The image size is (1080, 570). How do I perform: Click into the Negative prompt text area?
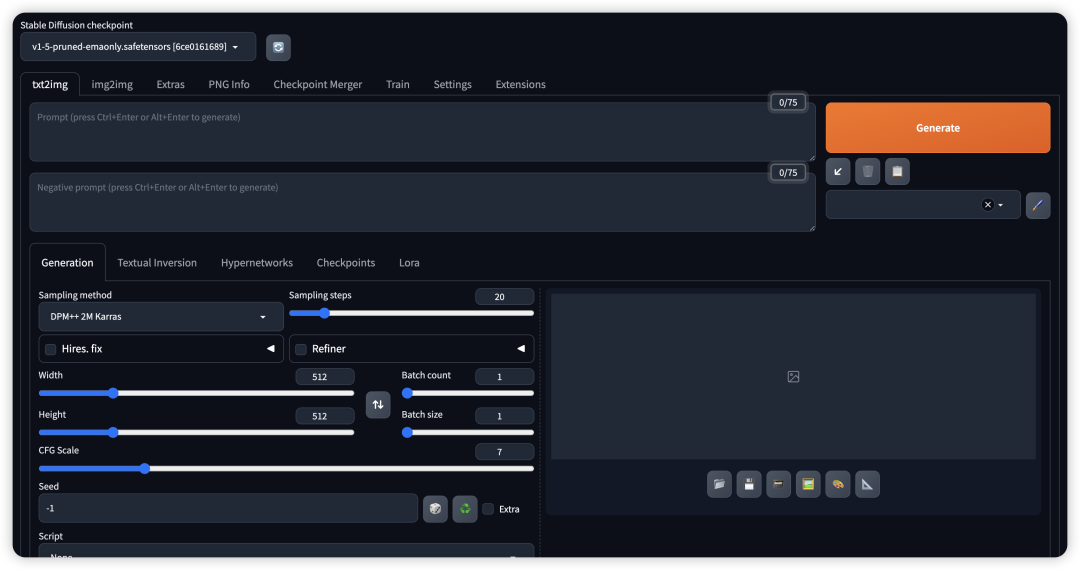422,202
